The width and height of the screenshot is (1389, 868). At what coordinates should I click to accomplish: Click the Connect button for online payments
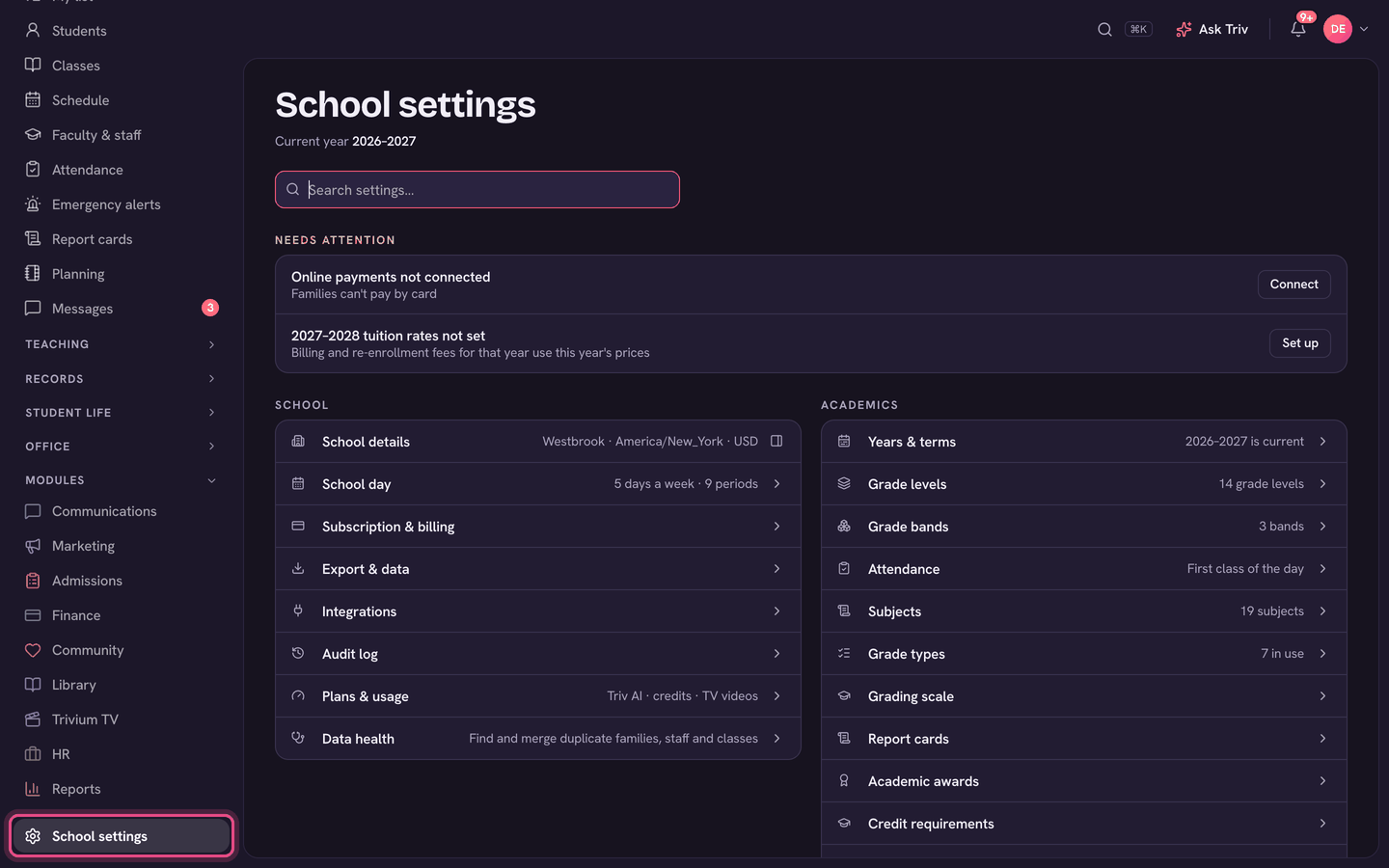(x=1294, y=285)
